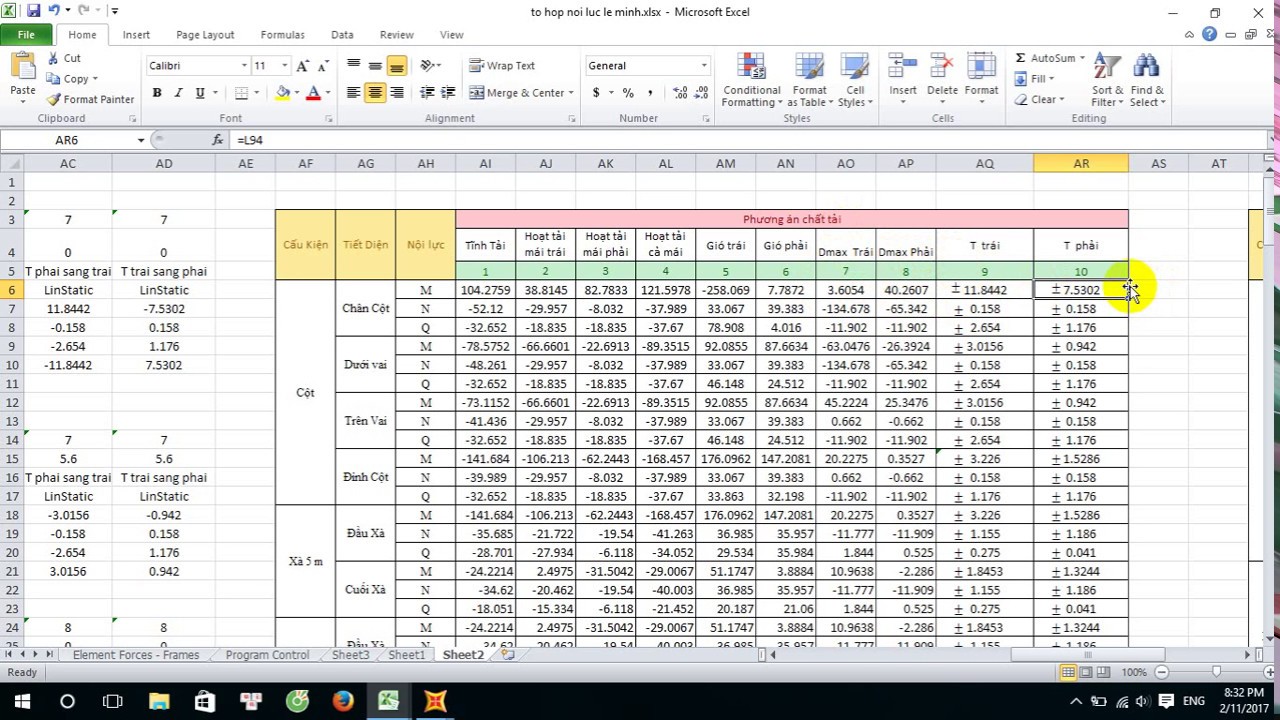Apply percent style format
The image size is (1280, 720).
click(628, 93)
